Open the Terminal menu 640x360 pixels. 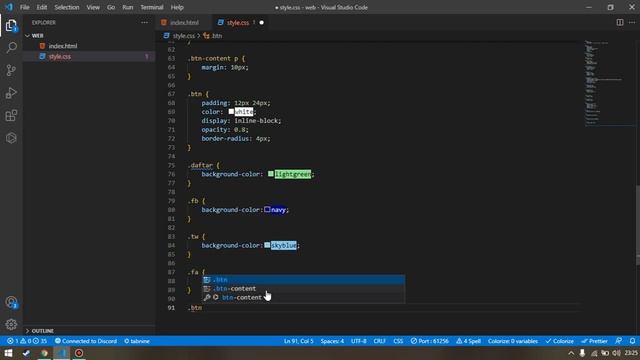tap(151, 7)
